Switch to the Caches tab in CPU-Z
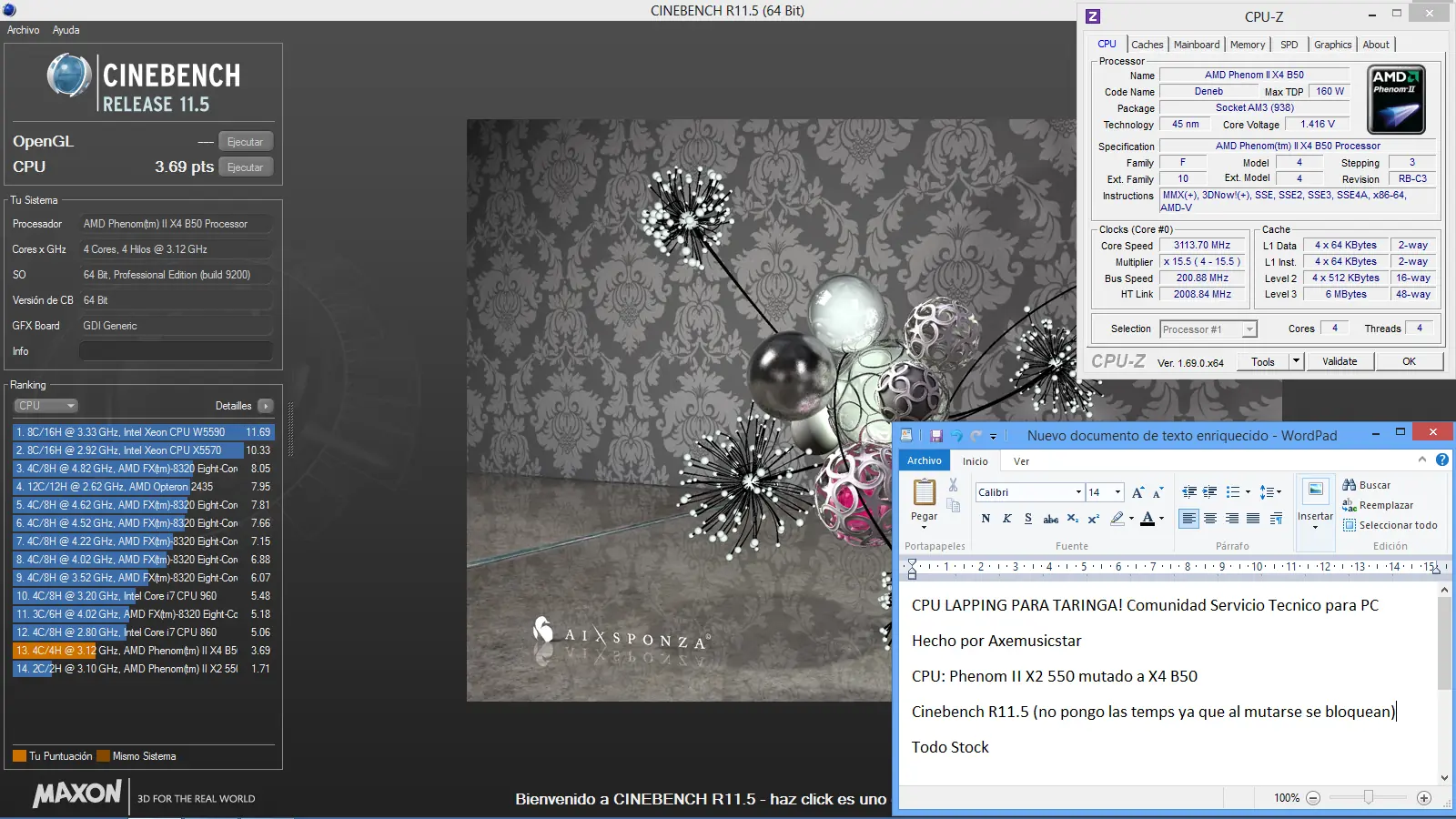The height and width of the screenshot is (819, 1456). [1147, 45]
